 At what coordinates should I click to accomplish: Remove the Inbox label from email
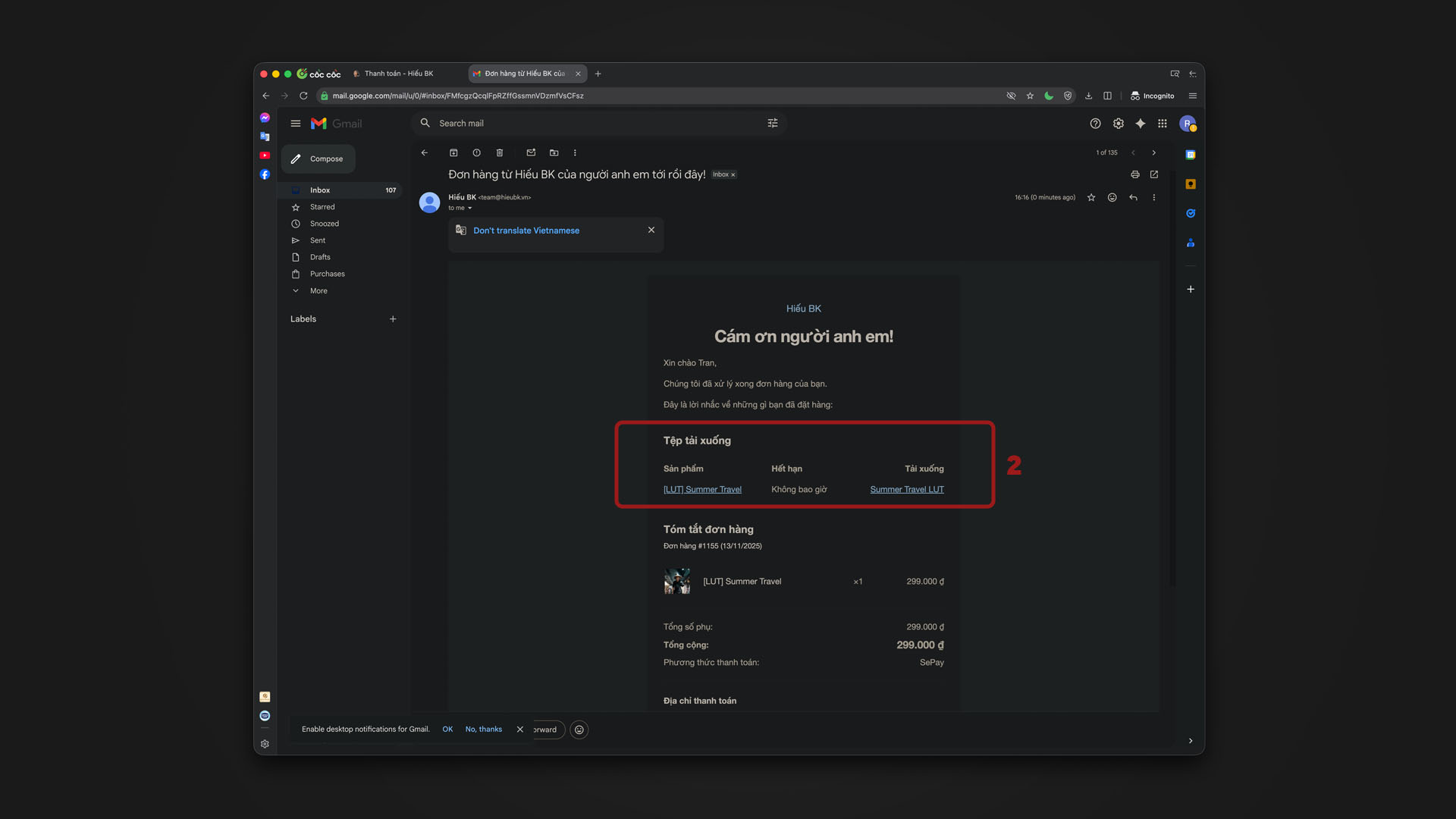(733, 175)
